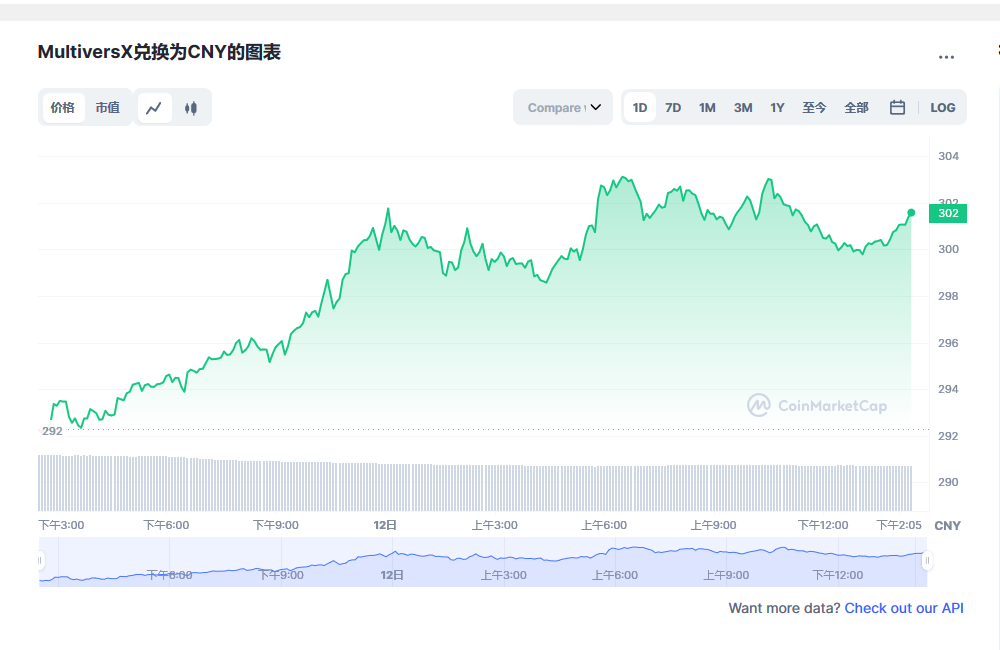This screenshot has width=1000, height=650.
Task: Click the left range slider handle
Action: 40,561
